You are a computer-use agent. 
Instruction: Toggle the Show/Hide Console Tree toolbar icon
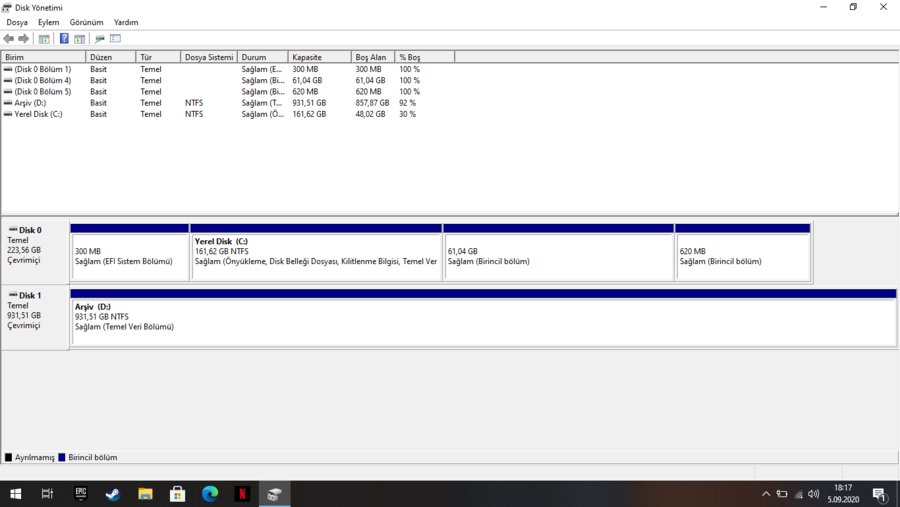click(44, 38)
